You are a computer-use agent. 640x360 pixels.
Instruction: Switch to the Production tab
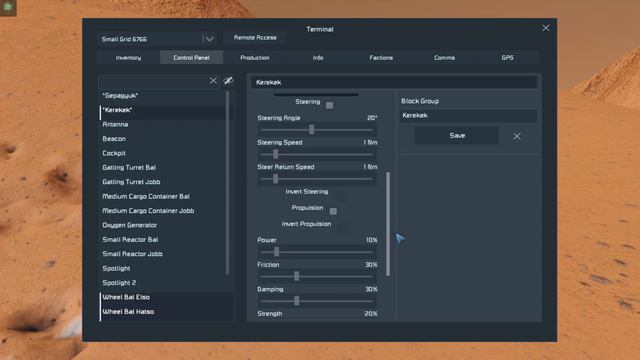tap(255, 58)
